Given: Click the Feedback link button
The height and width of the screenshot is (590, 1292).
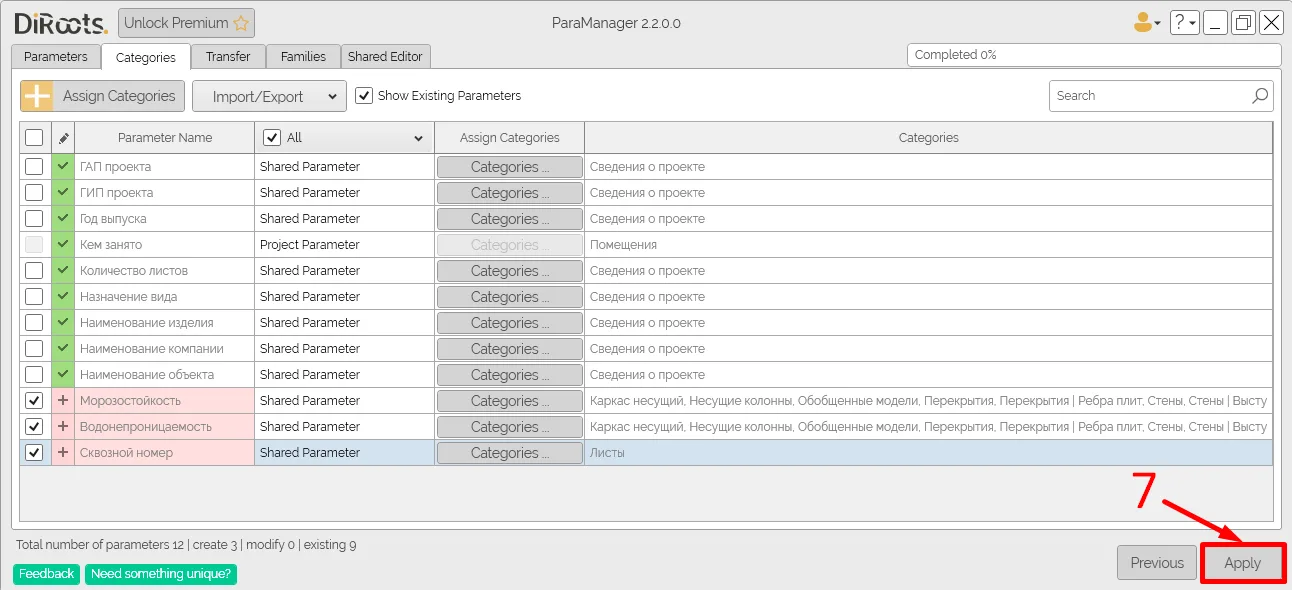Looking at the screenshot, I should pos(46,574).
